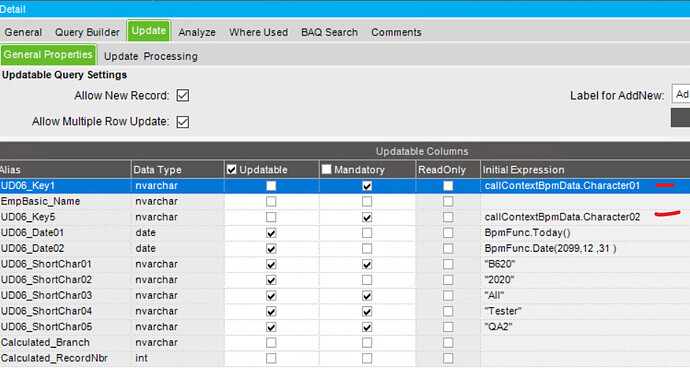
Task: Select the Calculated_Branch alias cell
Action: (x=65, y=342)
